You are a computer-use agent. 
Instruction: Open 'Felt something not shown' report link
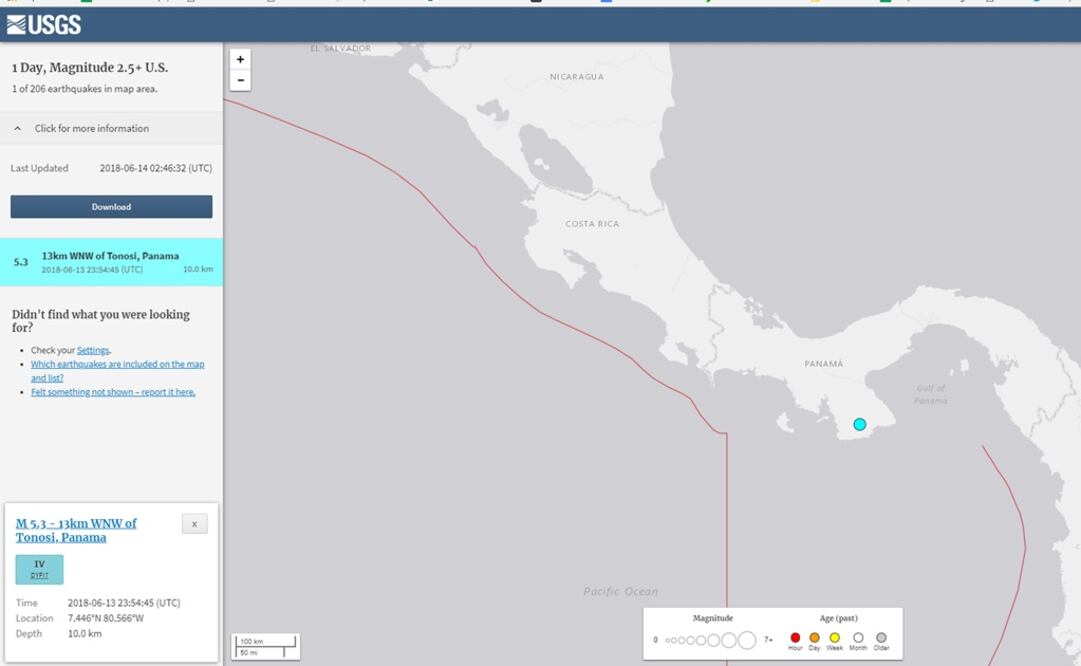click(x=113, y=392)
